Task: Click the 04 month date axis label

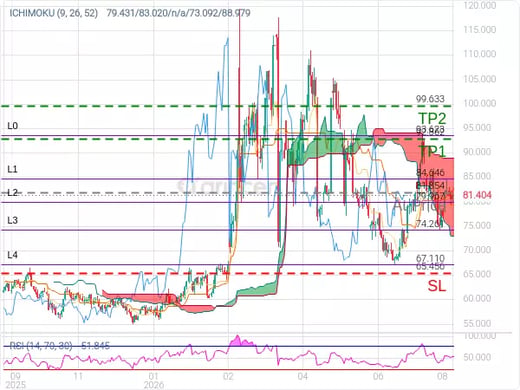Action: click(302, 376)
